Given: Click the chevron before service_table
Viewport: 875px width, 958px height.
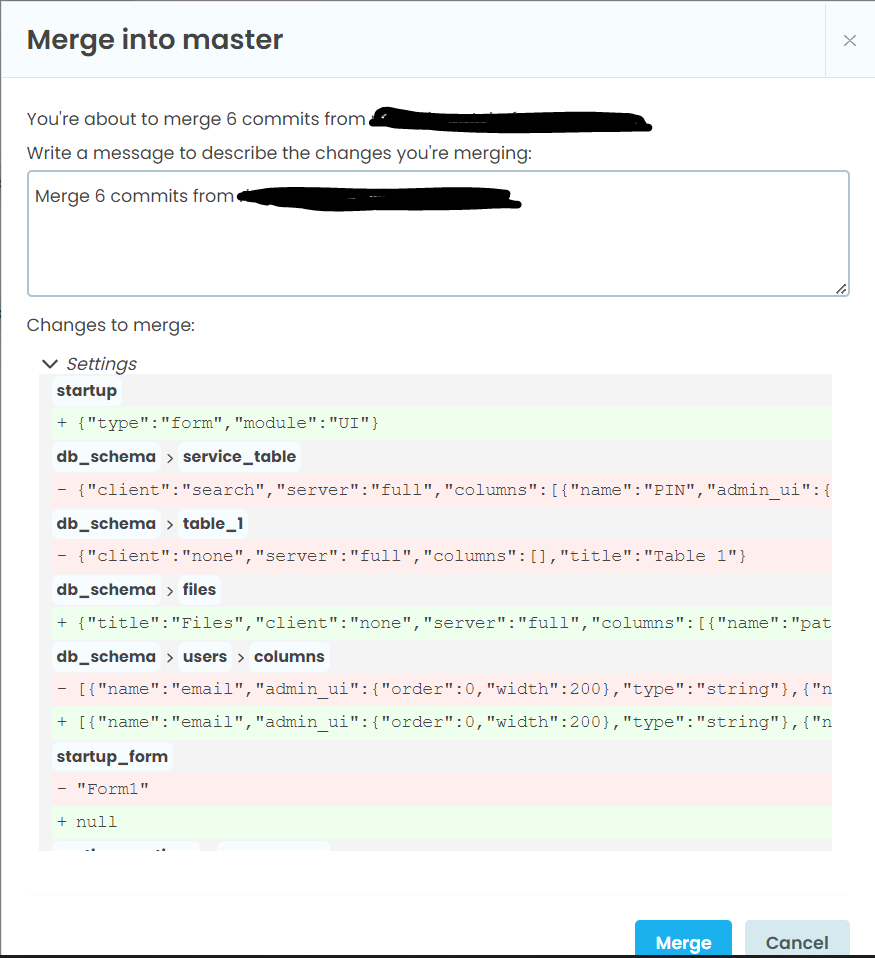Looking at the screenshot, I should (170, 457).
